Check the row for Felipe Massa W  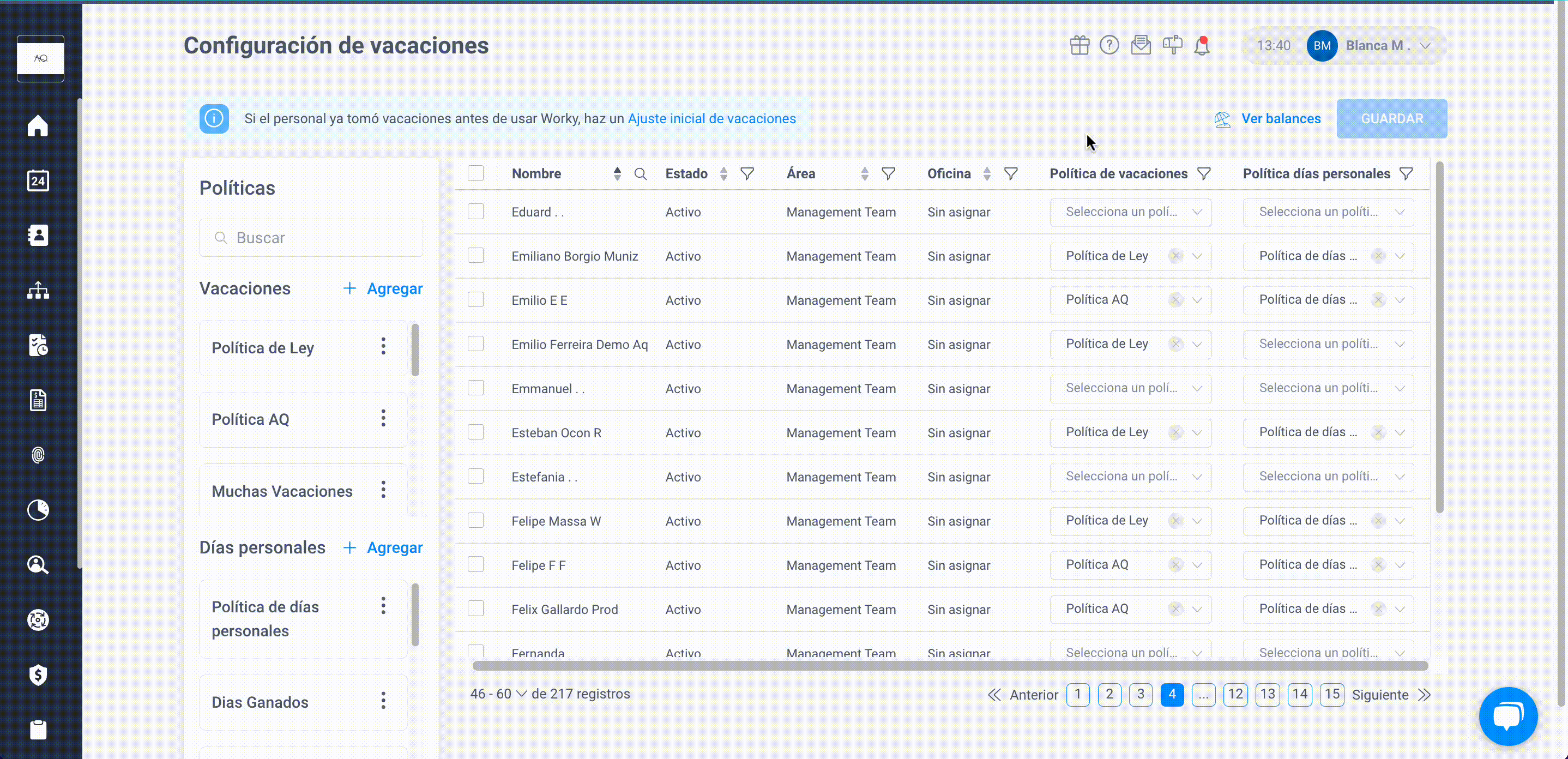pos(475,520)
